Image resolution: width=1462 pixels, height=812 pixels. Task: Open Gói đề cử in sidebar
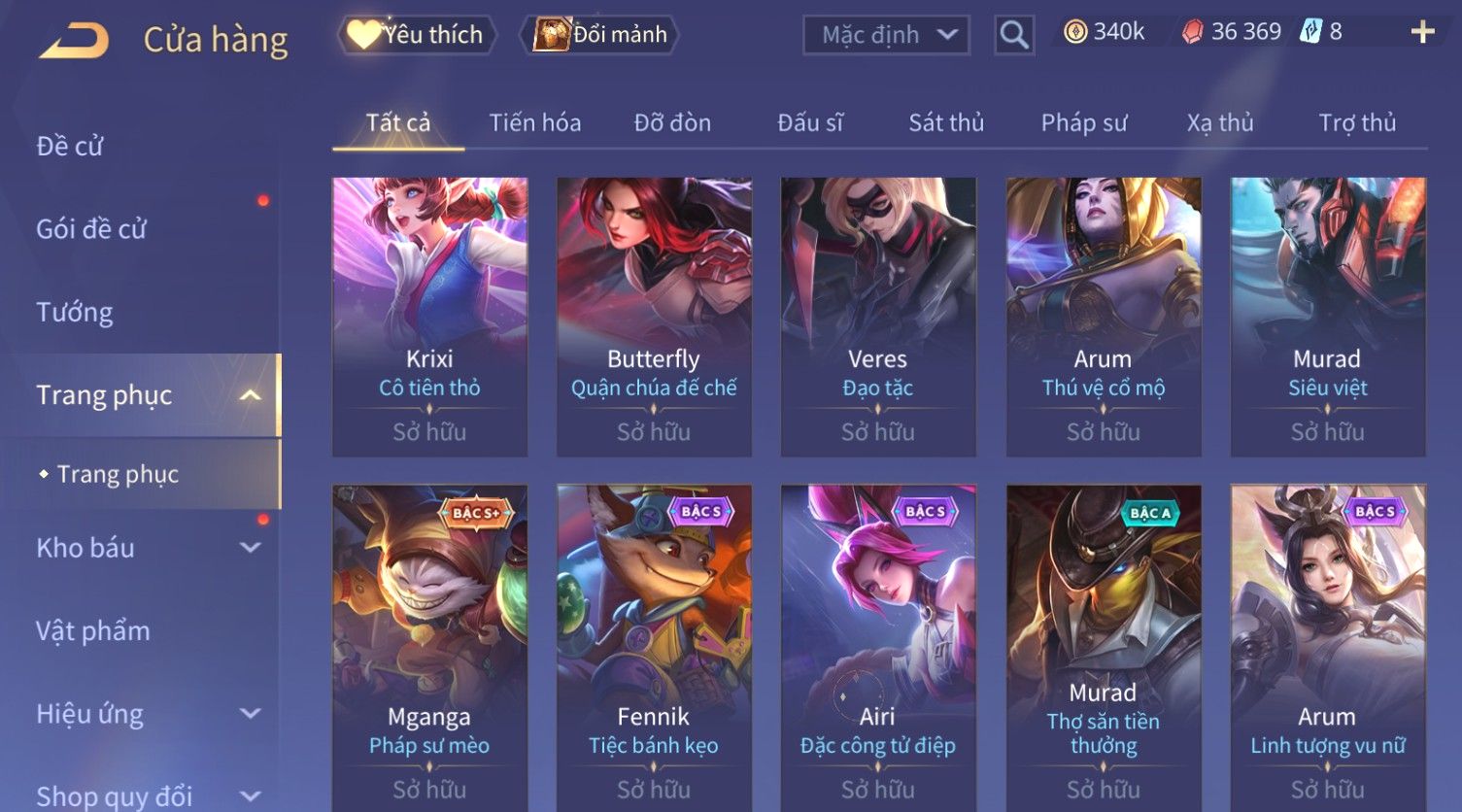click(x=91, y=229)
